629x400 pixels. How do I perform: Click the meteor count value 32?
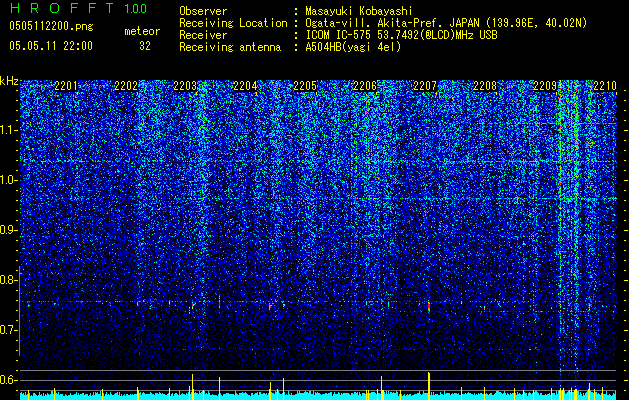click(x=145, y=46)
